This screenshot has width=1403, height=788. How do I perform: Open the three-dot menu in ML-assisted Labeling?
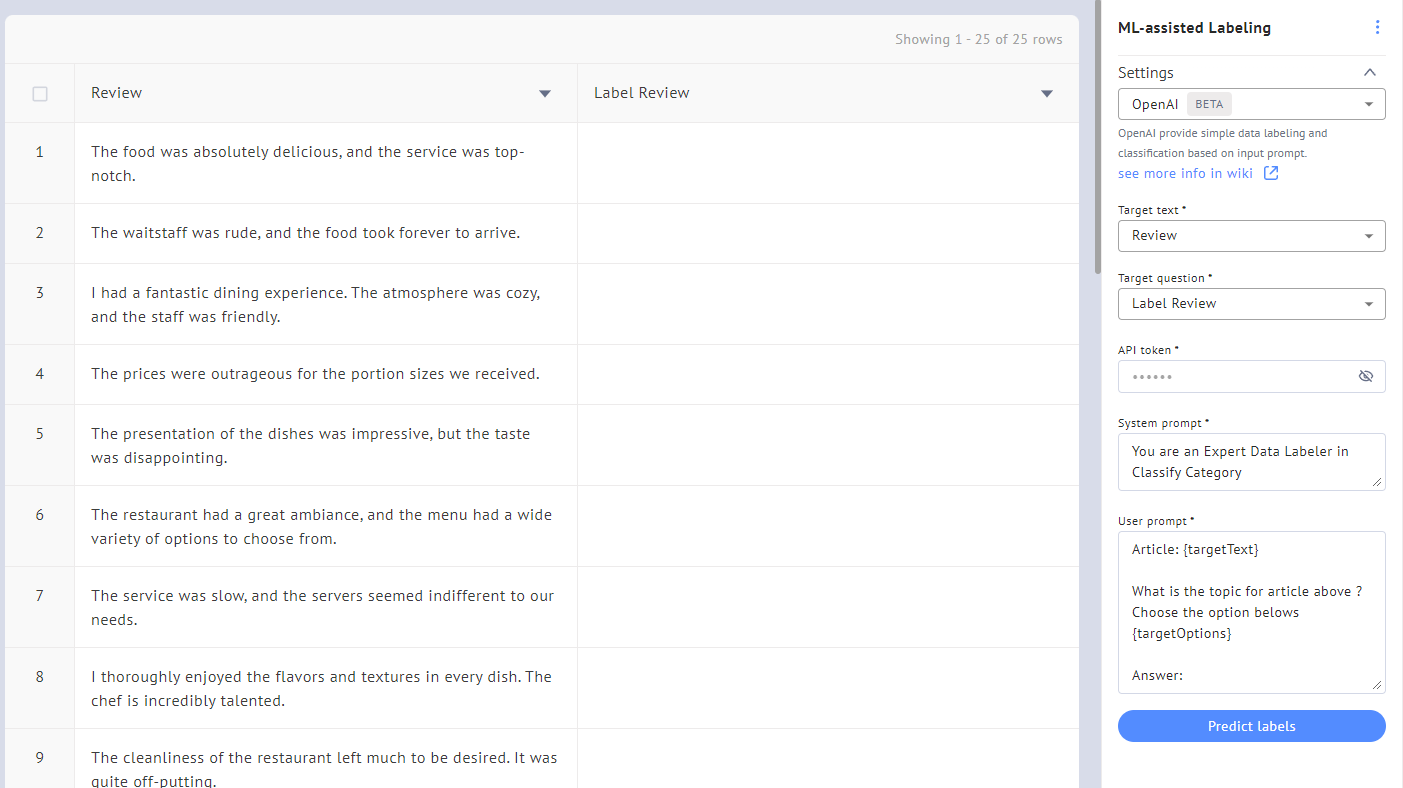(1377, 28)
